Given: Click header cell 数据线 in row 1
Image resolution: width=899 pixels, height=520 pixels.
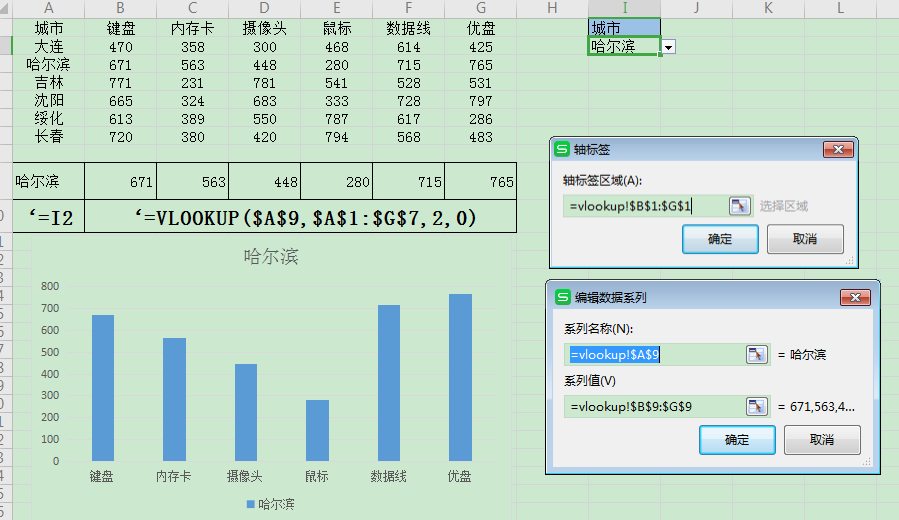Looking at the screenshot, I should pos(408,28).
